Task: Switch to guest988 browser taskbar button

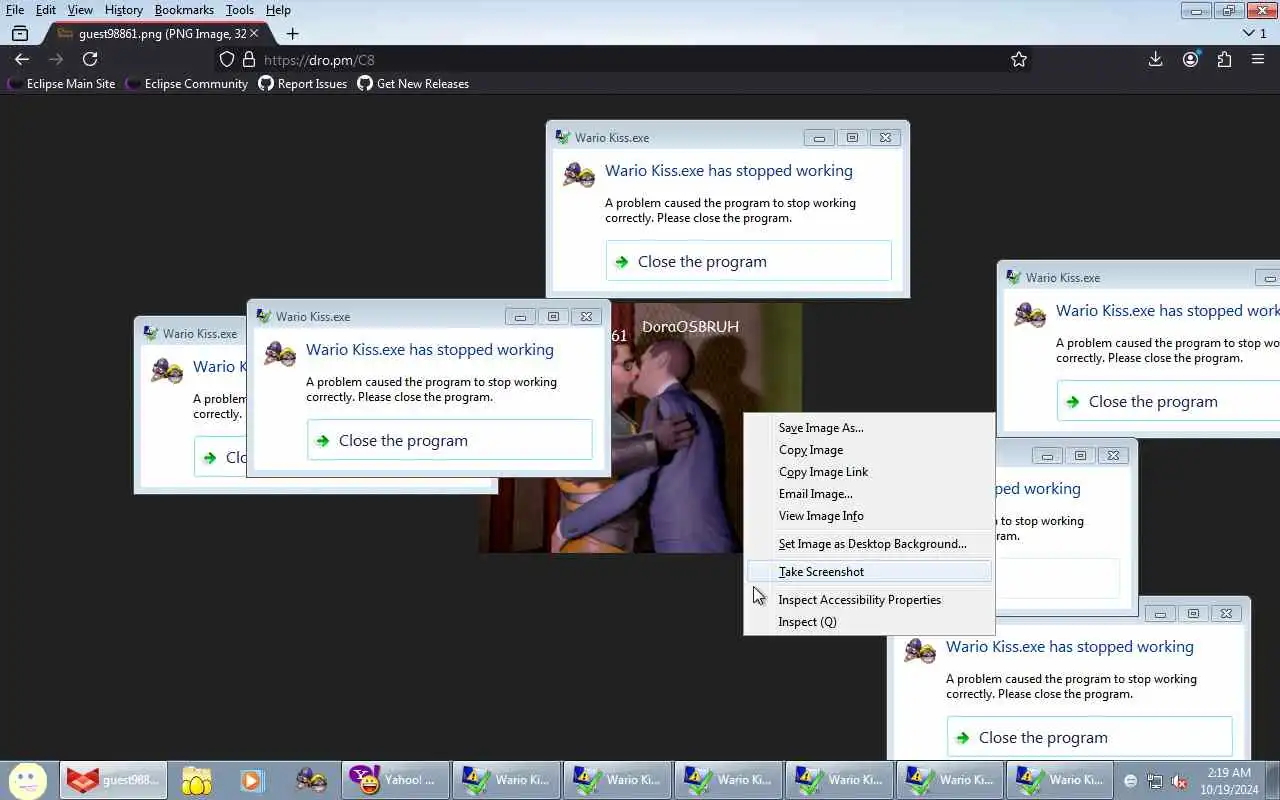Action: pyautogui.click(x=112, y=780)
